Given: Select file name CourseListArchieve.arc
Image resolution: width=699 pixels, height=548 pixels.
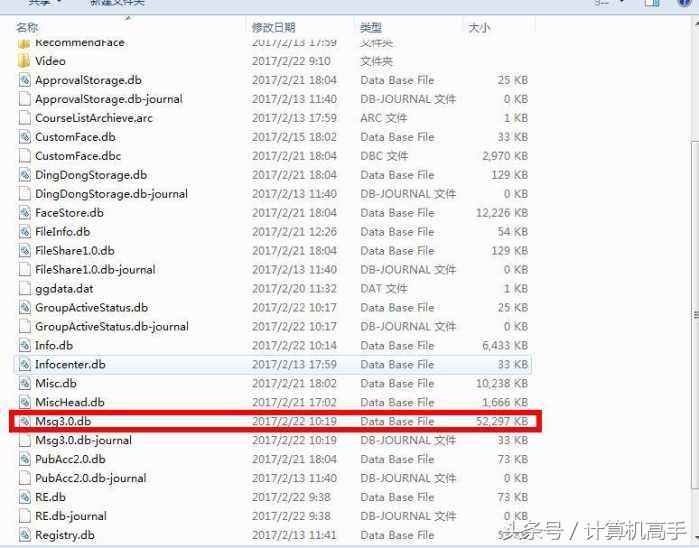Looking at the screenshot, I should (94, 118).
